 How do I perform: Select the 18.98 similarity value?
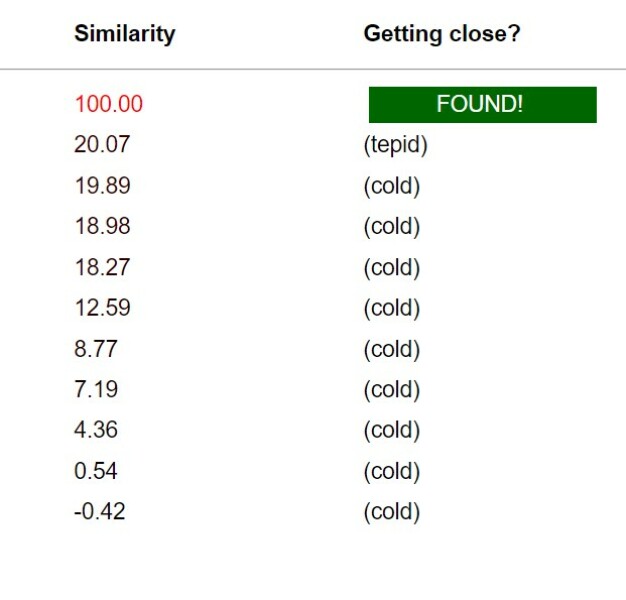click(x=102, y=227)
